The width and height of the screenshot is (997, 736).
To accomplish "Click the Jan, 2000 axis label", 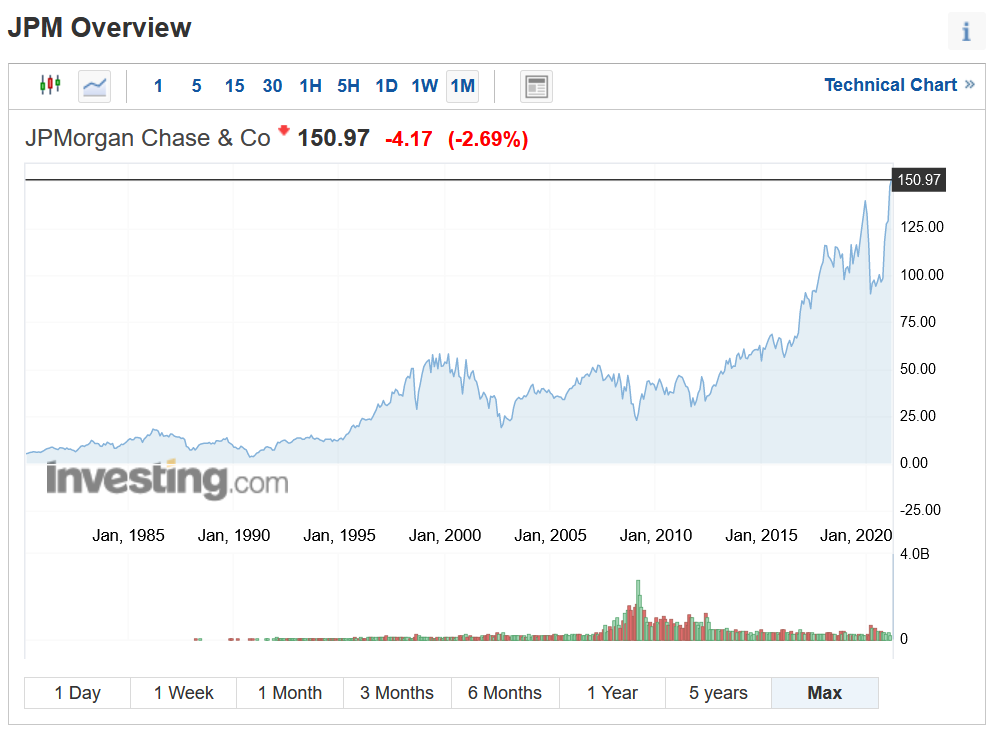I will [x=445, y=535].
